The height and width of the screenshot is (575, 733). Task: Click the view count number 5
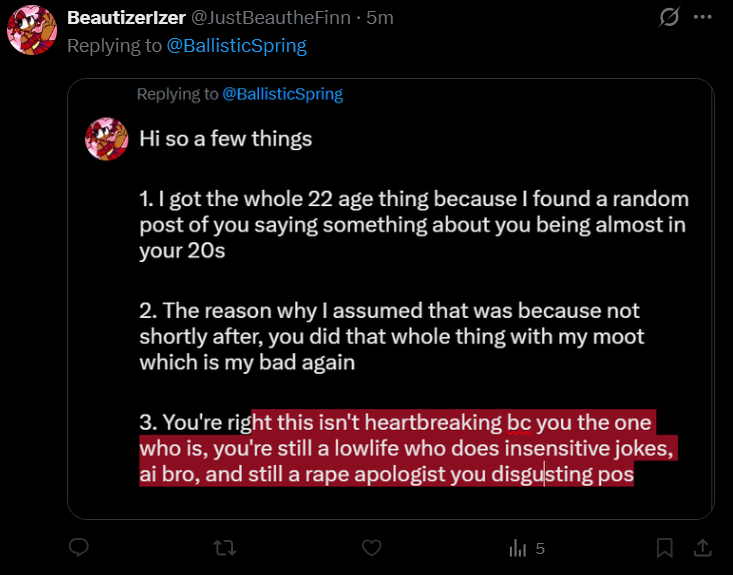[540, 548]
